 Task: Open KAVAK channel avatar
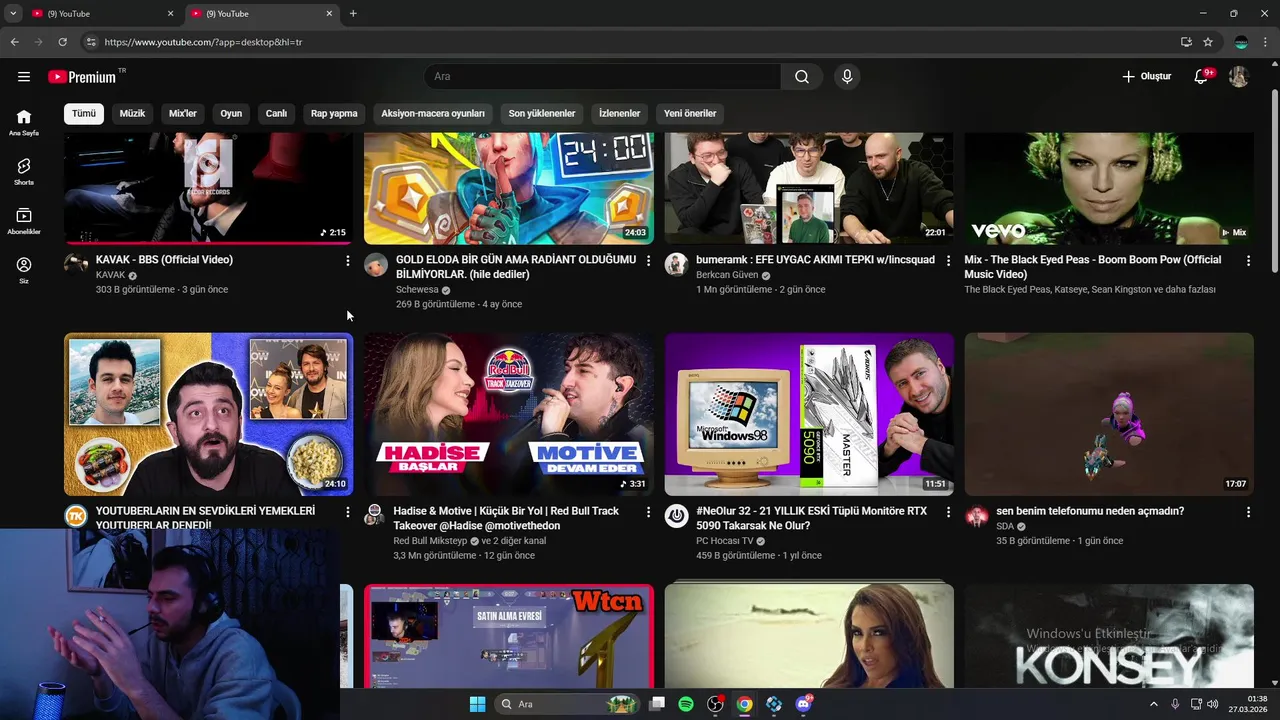[x=76, y=264]
